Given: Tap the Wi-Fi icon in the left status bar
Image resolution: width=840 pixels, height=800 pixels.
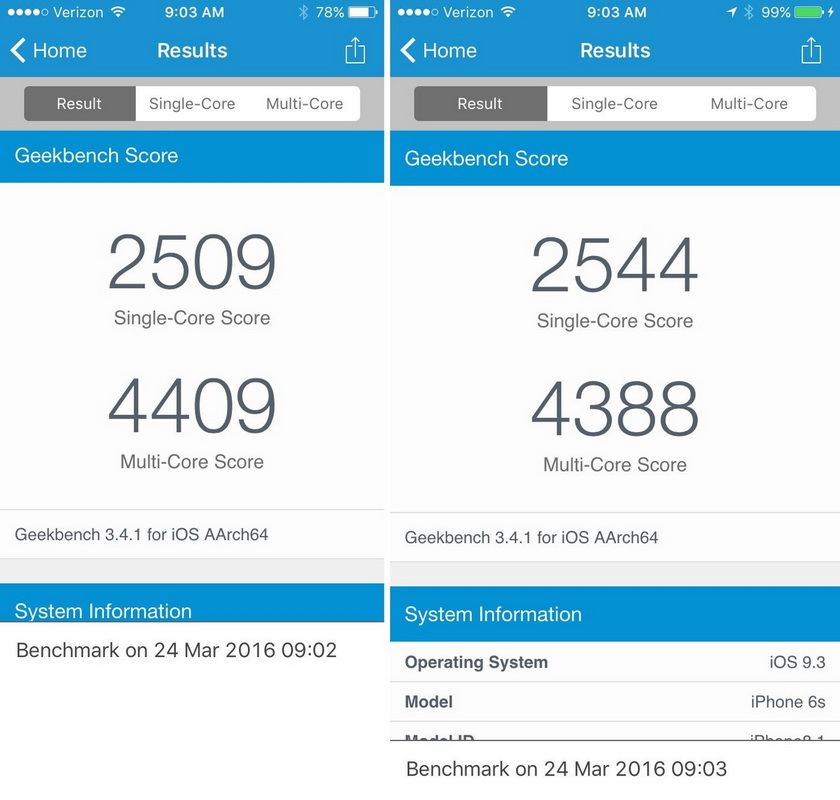Looking at the screenshot, I should pyautogui.click(x=117, y=12).
